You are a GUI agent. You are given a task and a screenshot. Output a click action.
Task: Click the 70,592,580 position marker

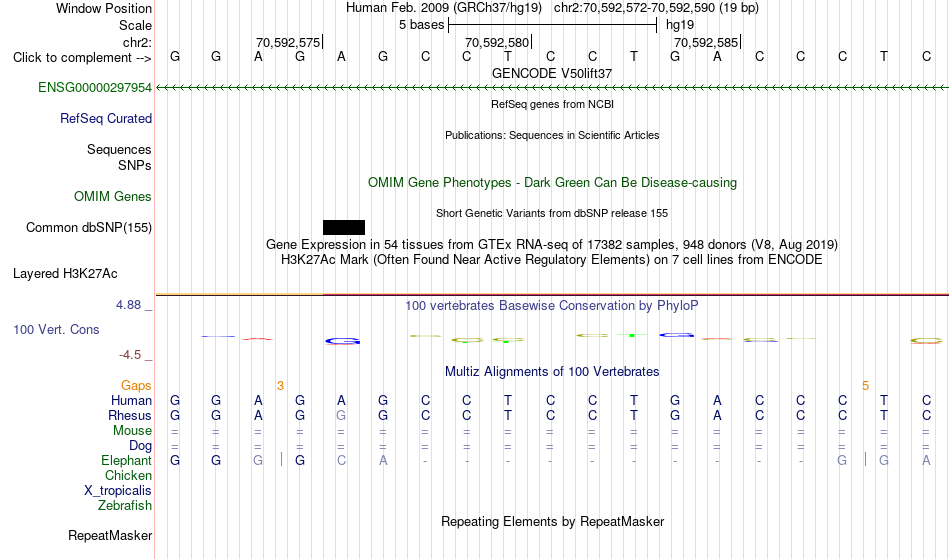pyautogui.click(x=498, y=42)
